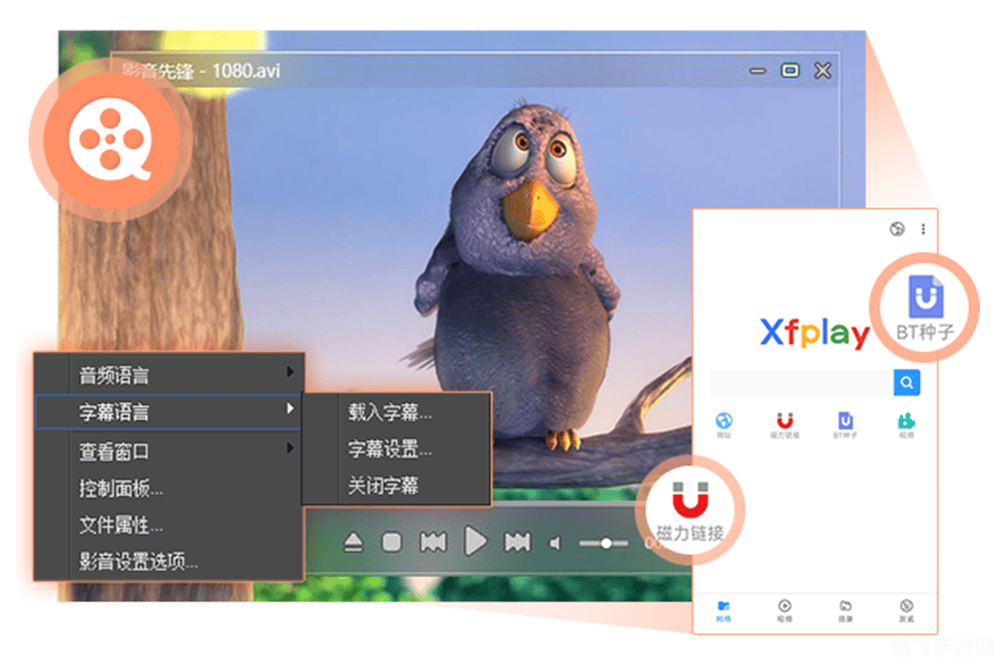The height and width of the screenshot is (666, 1000).
Task: Click the blue search magnifier button
Action: coord(906,383)
